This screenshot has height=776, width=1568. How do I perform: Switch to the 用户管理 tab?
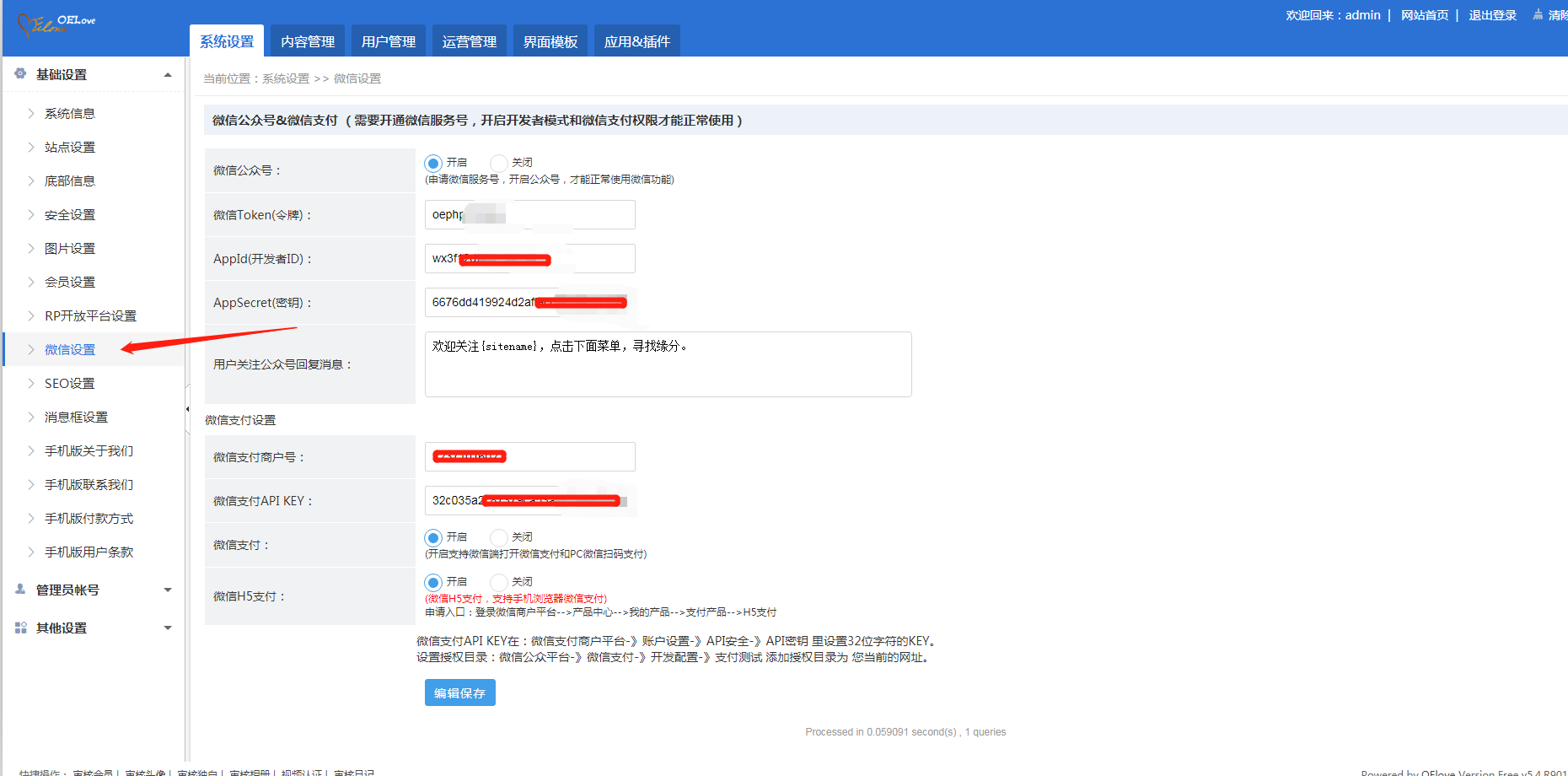(x=389, y=41)
